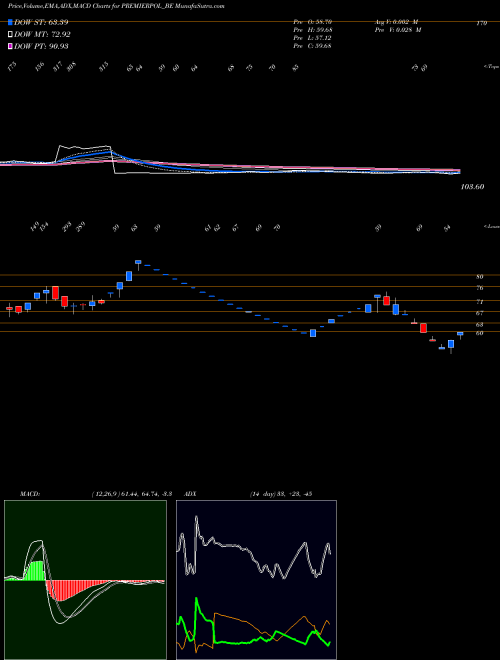Click the last blue candle near 60
Viewport: 500px width, 660px height.
coord(460,333)
